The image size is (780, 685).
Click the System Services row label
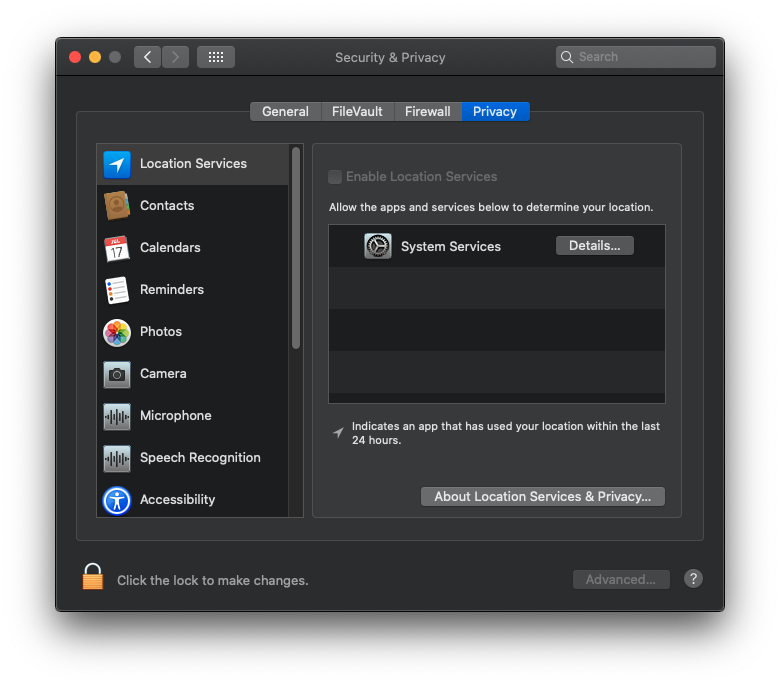tap(451, 247)
